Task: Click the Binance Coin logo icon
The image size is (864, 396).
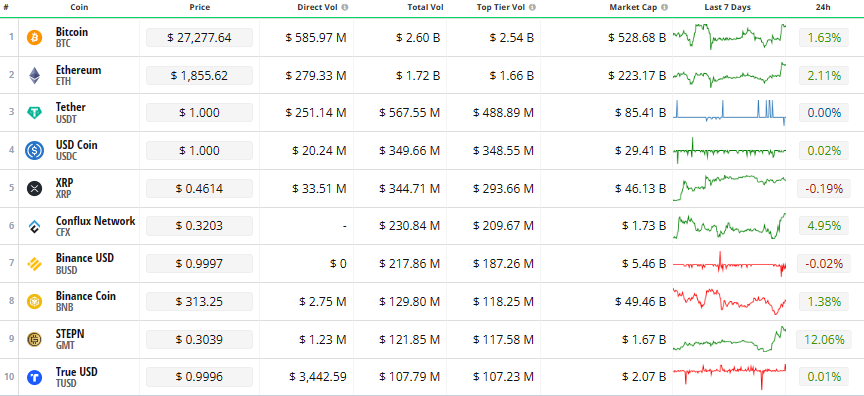Action: (35, 301)
